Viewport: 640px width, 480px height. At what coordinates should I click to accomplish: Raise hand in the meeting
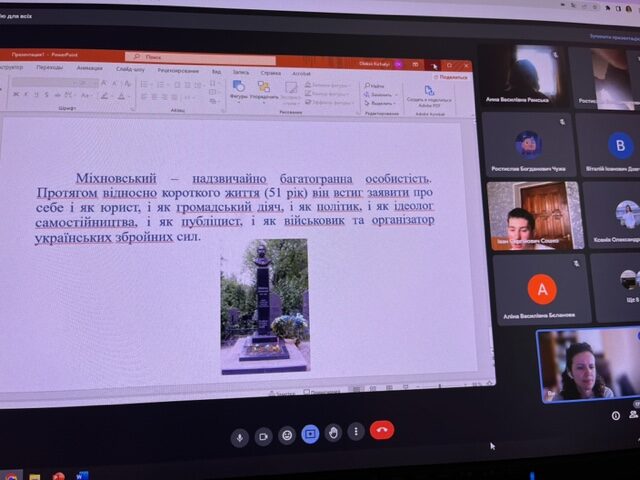pos(333,433)
